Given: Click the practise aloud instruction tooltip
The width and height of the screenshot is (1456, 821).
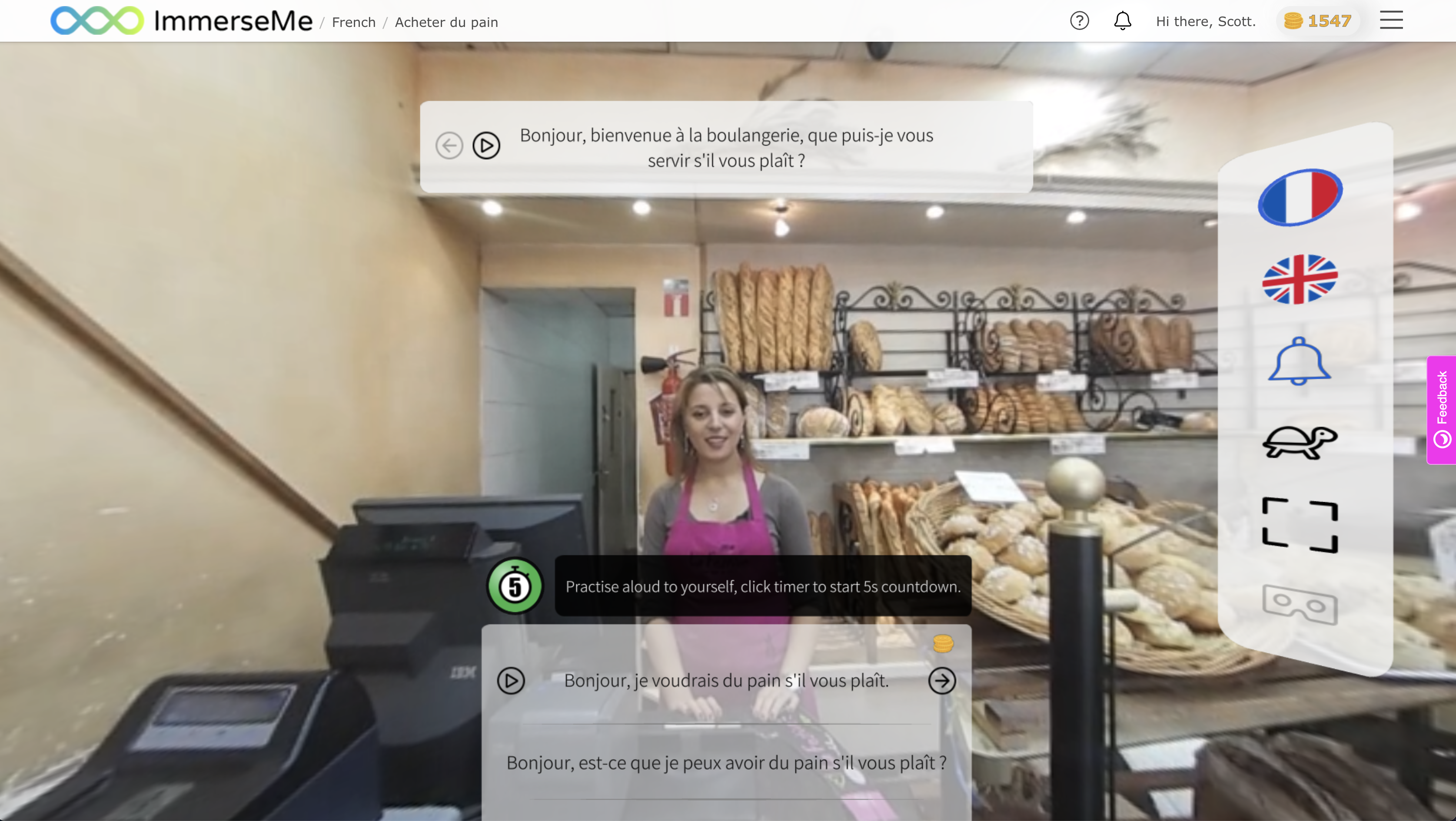Looking at the screenshot, I should [x=762, y=586].
